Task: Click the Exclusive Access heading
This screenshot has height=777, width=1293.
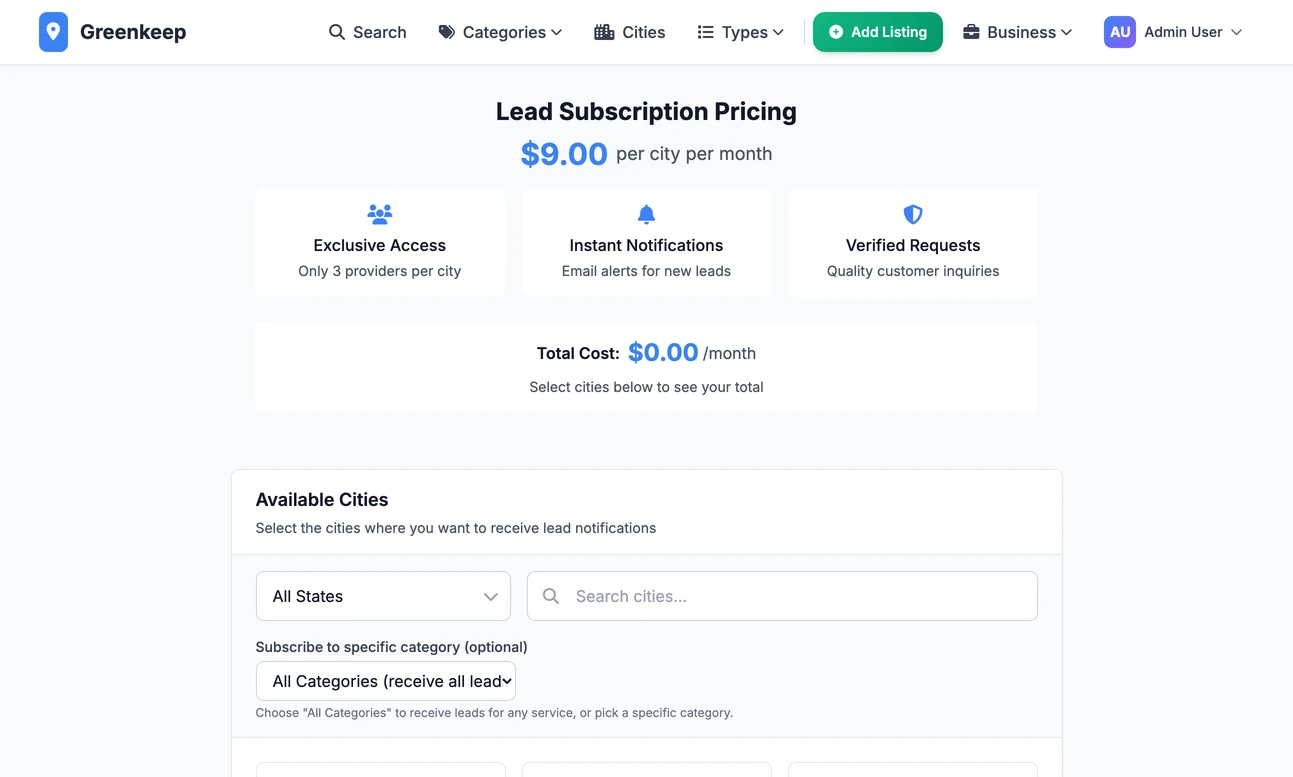Action: click(x=380, y=245)
